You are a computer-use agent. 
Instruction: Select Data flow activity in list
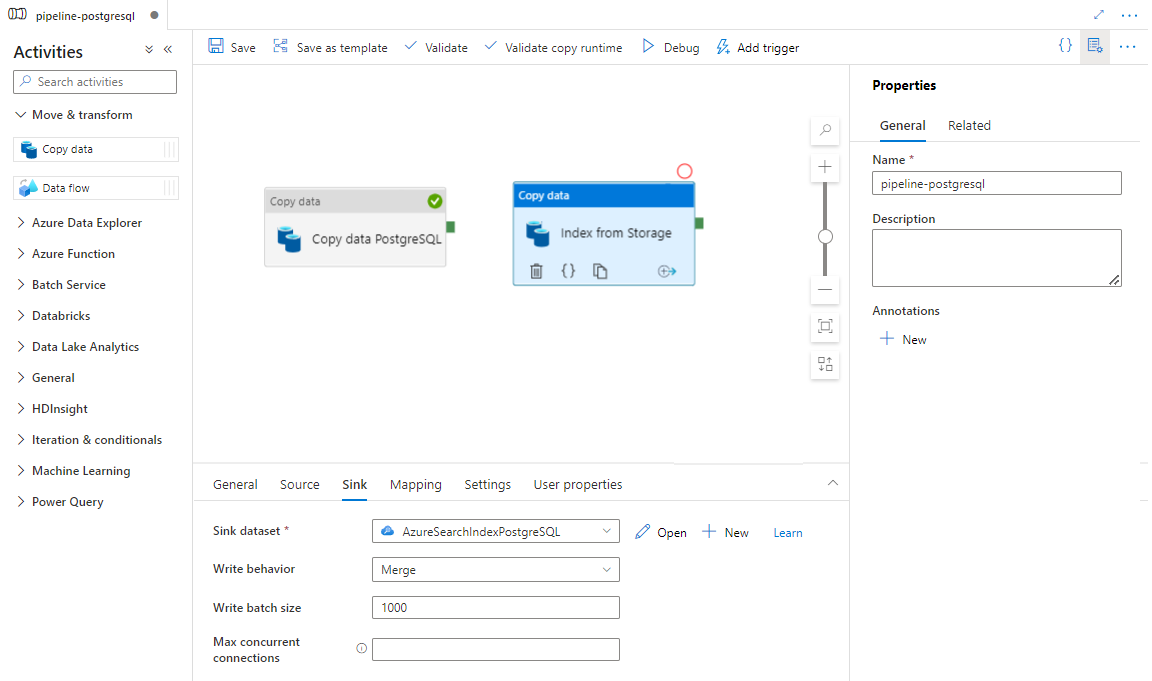coord(96,188)
